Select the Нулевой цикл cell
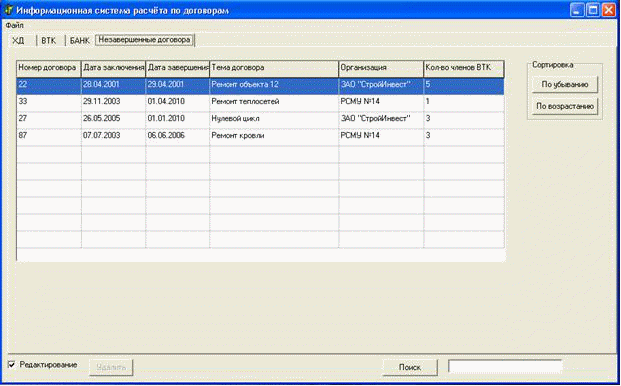The height and width of the screenshot is (386, 621). (x=274, y=120)
